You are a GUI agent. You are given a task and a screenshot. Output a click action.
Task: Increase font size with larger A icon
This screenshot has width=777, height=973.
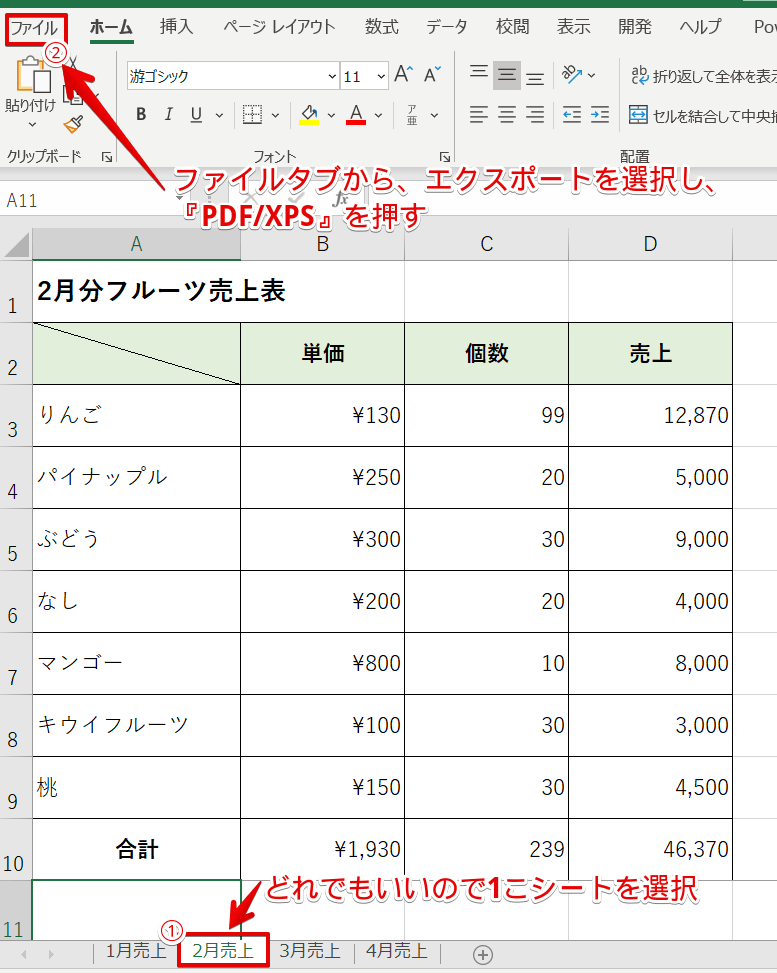tap(403, 75)
